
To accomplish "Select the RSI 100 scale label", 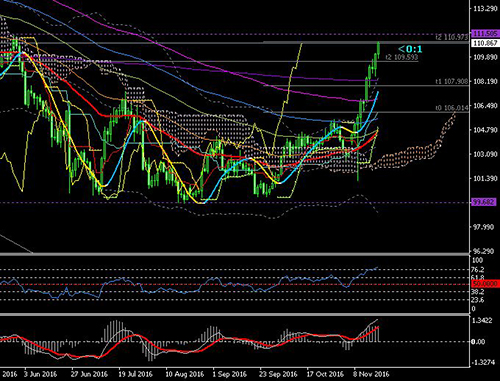I will point(477,260).
